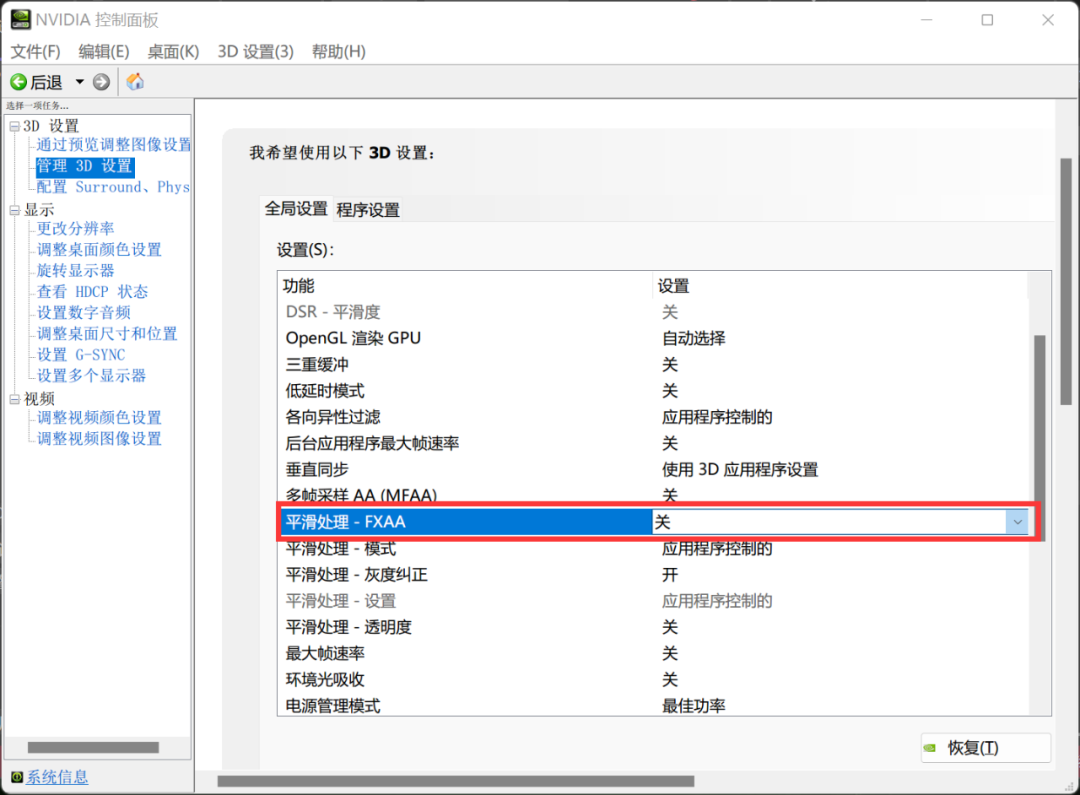The height and width of the screenshot is (795, 1080).
Task: Collapse the 3D 设置 tree node
Action: (14, 127)
